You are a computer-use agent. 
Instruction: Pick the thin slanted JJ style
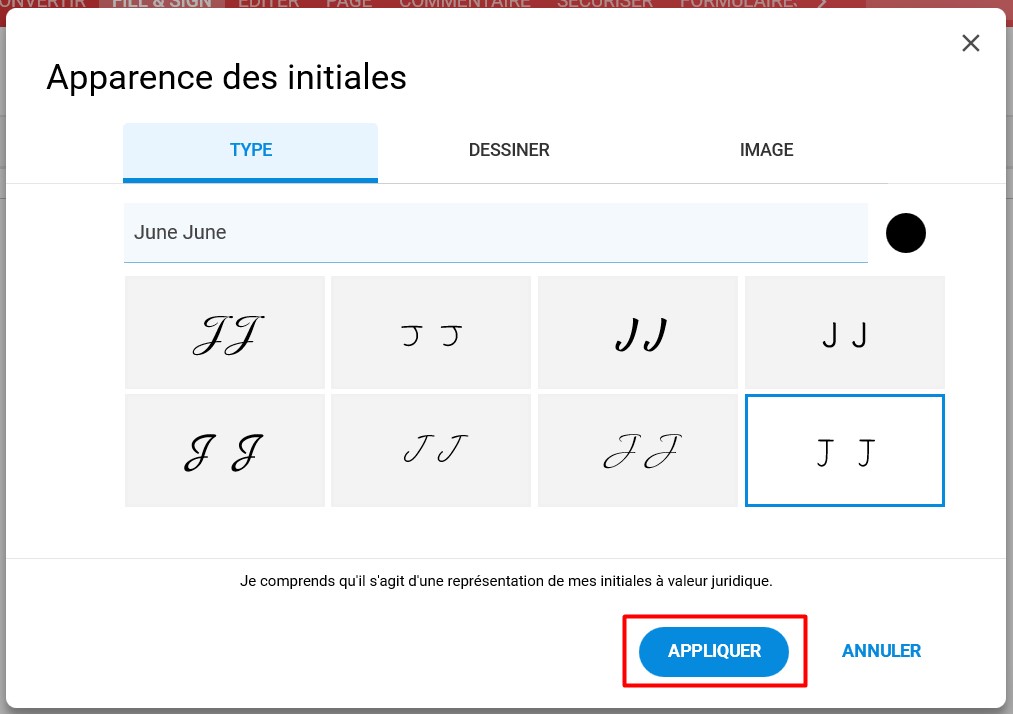431,450
